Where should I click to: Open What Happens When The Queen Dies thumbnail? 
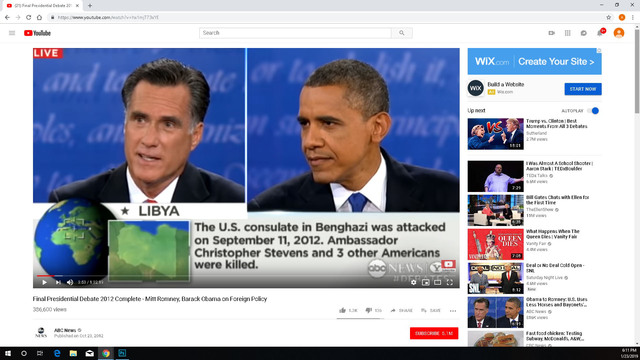click(496, 244)
